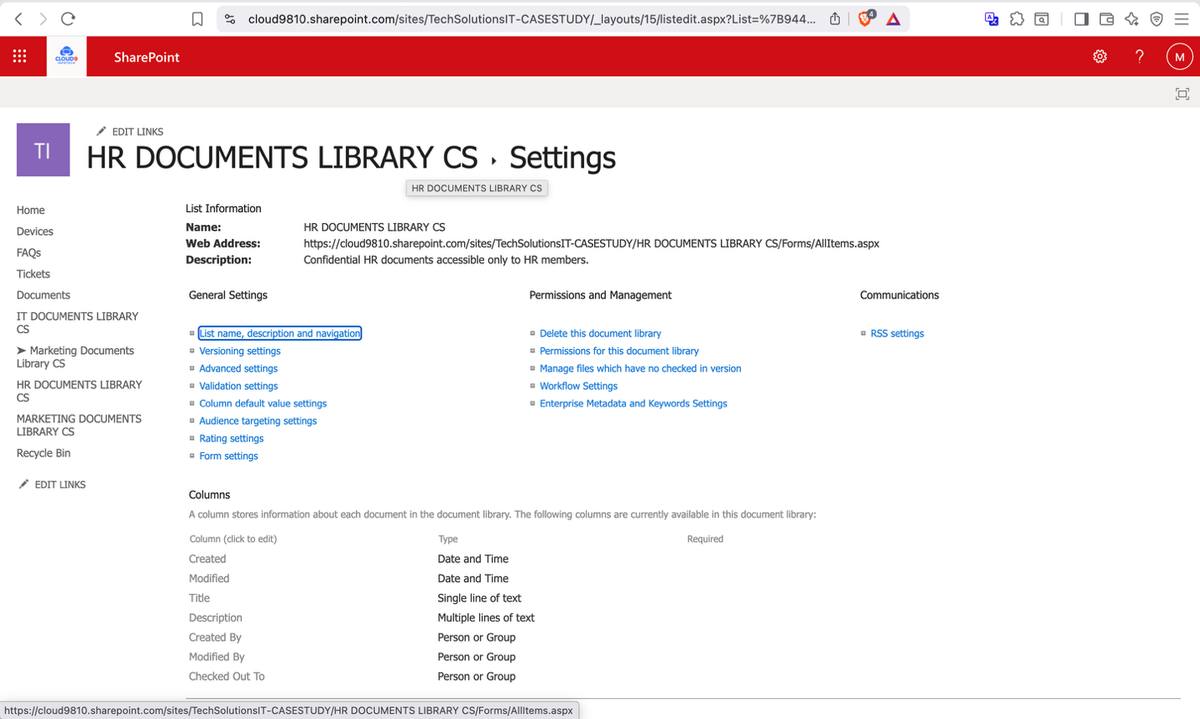Click the TI site logo tile
Viewport: 1200px width, 719px height.
click(43, 150)
